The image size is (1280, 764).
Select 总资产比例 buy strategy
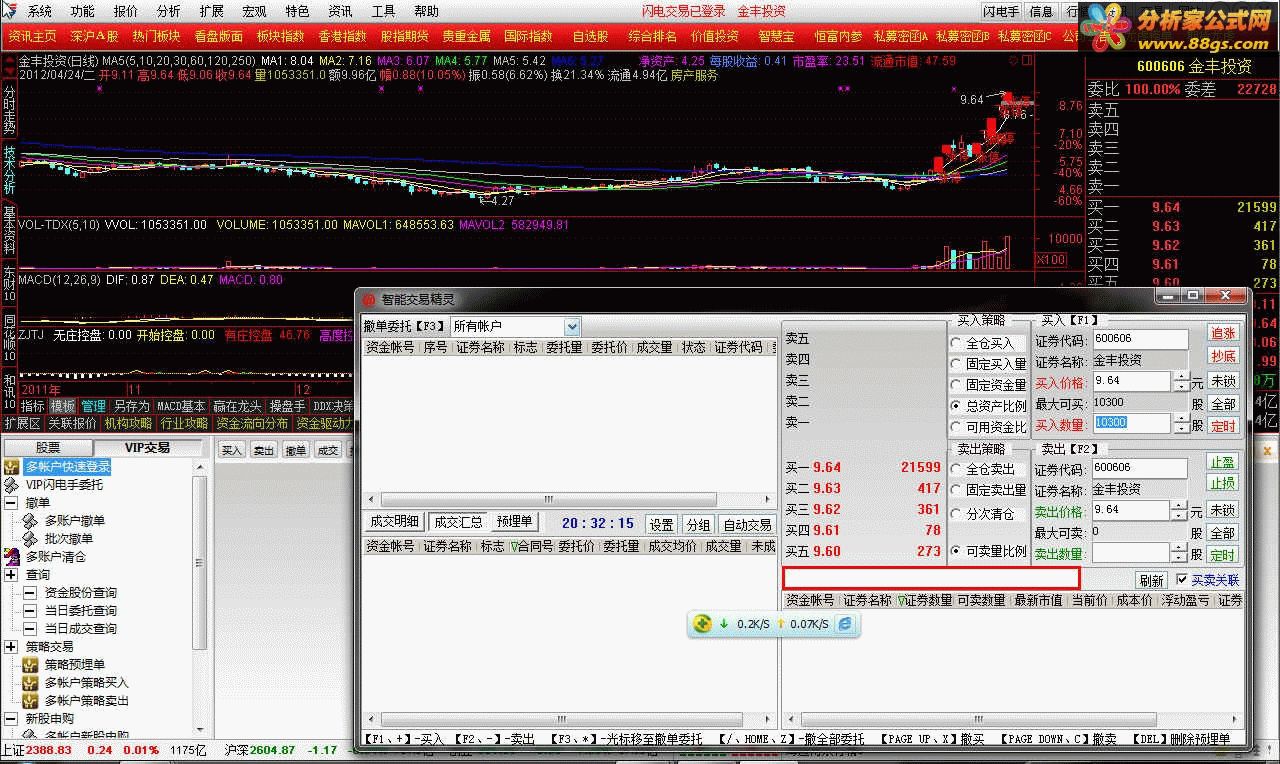click(x=988, y=406)
